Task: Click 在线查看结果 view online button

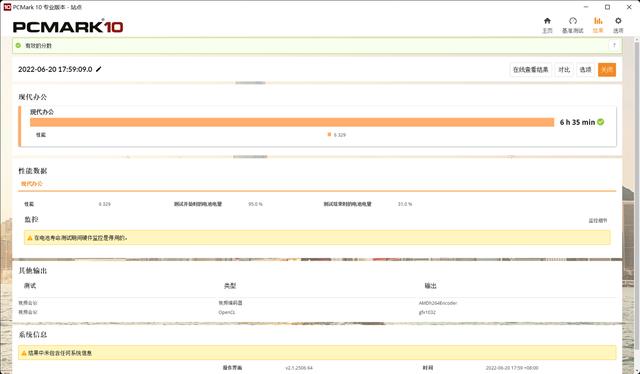Action: point(531,70)
